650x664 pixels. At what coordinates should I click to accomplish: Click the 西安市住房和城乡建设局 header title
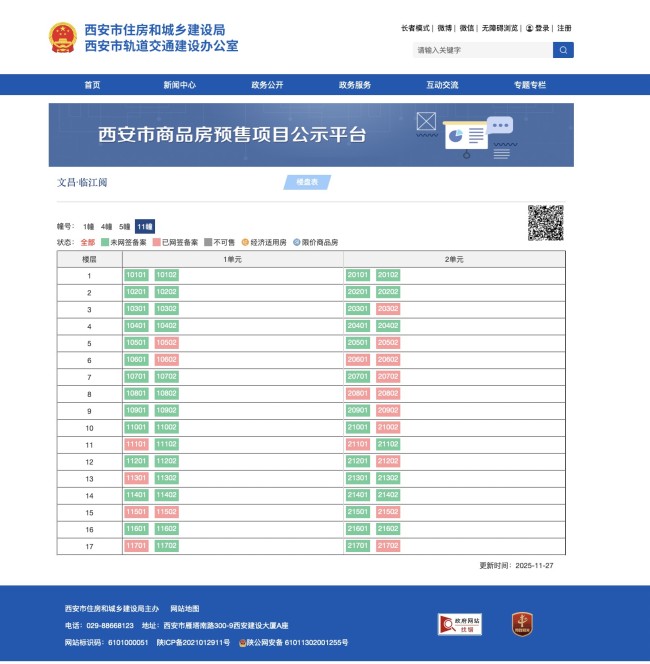155,30
